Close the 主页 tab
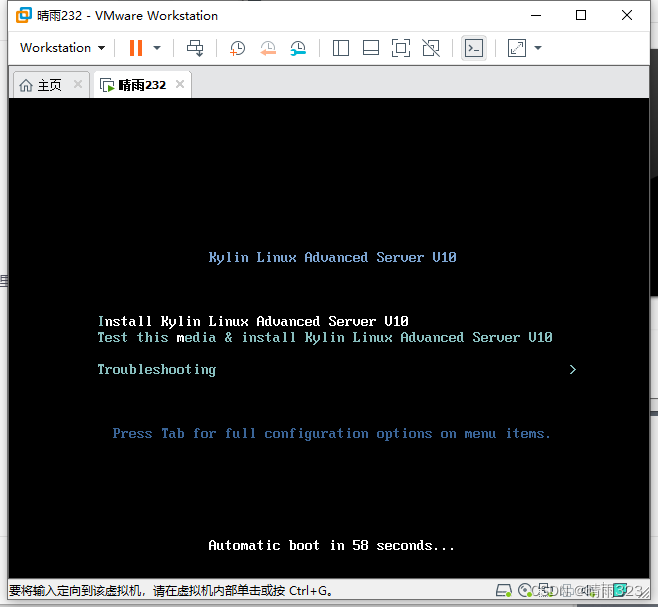 tap(78, 84)
